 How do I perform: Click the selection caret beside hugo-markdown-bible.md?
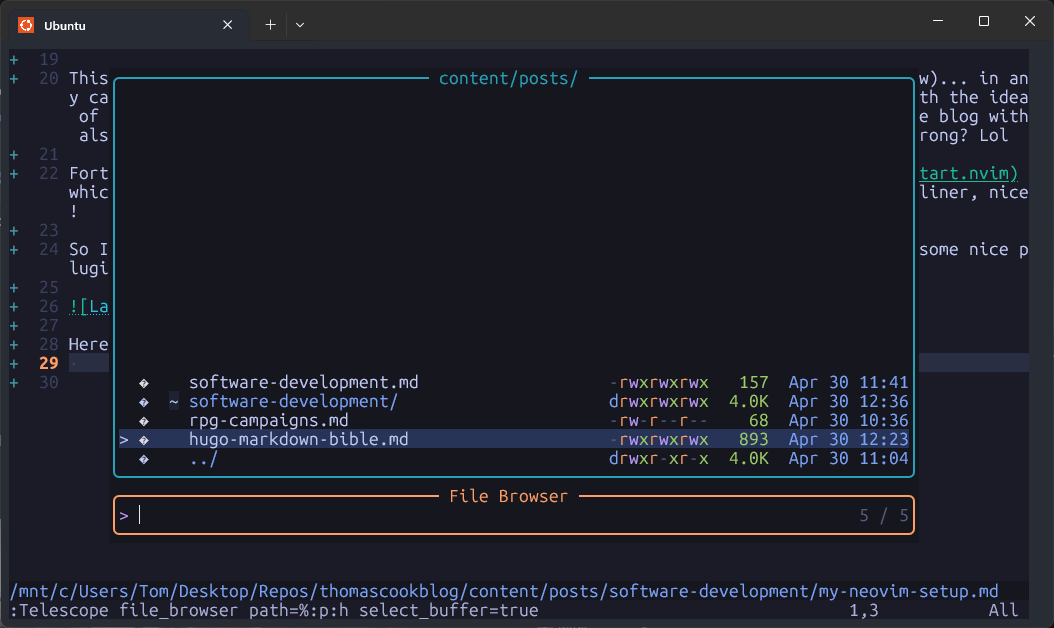[x=124, y=440]
